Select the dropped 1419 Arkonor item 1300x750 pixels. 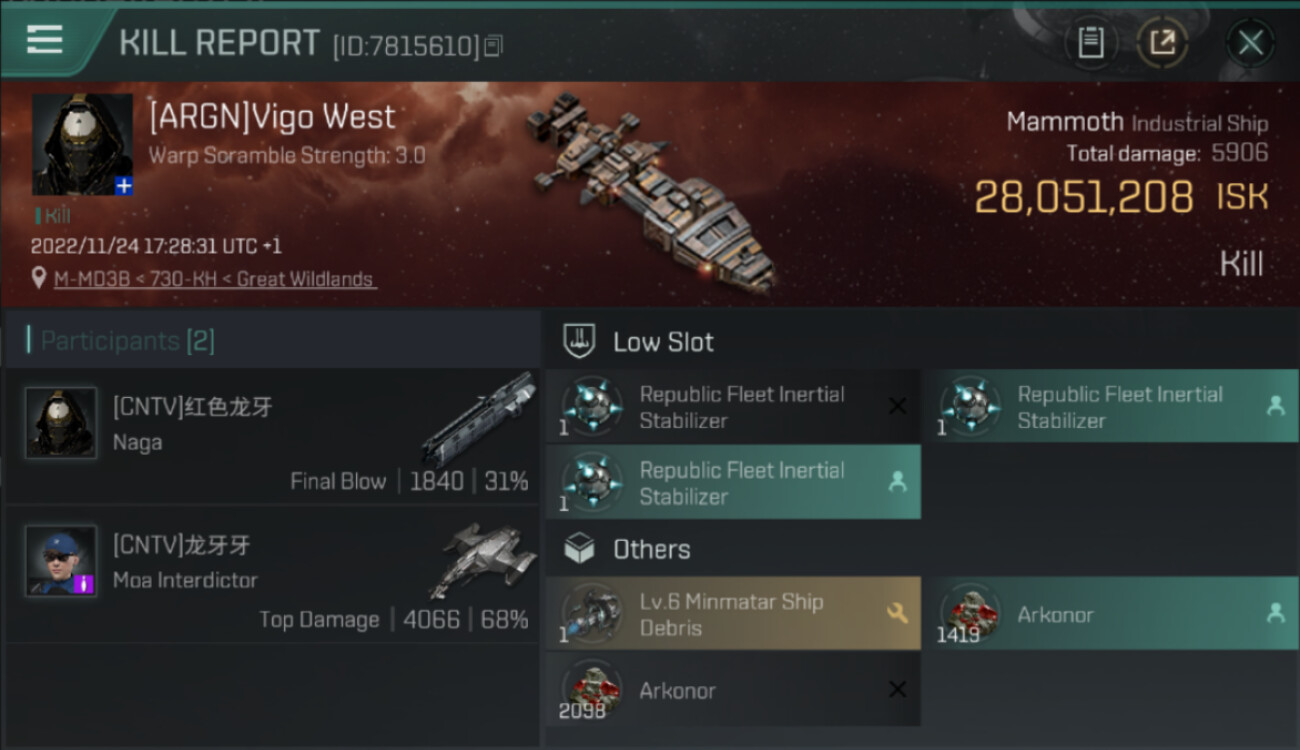tap(1110, 614)
